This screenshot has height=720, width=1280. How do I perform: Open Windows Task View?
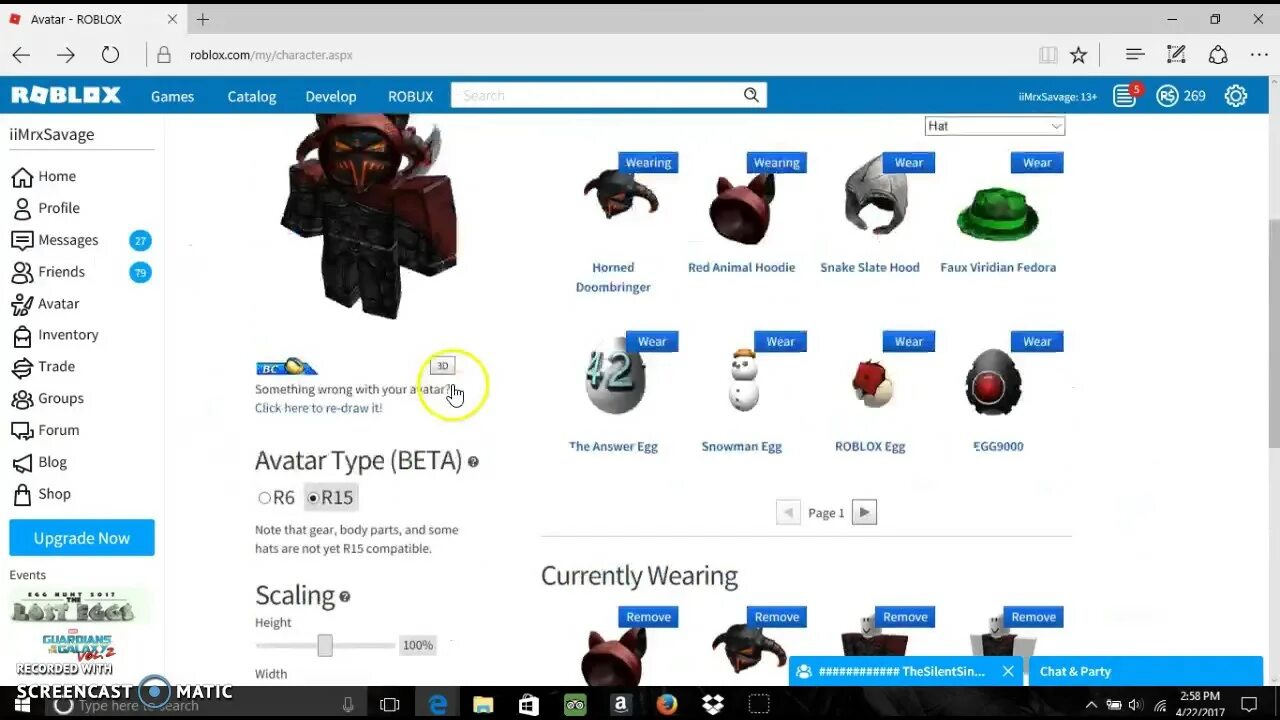(390, 705)
